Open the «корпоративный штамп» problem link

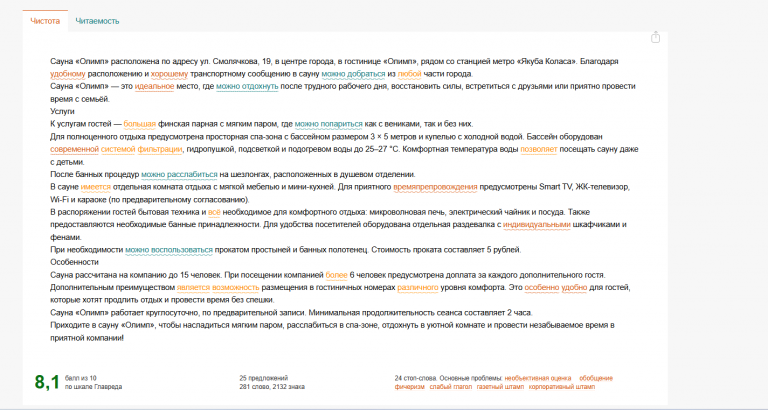point(562,387)
